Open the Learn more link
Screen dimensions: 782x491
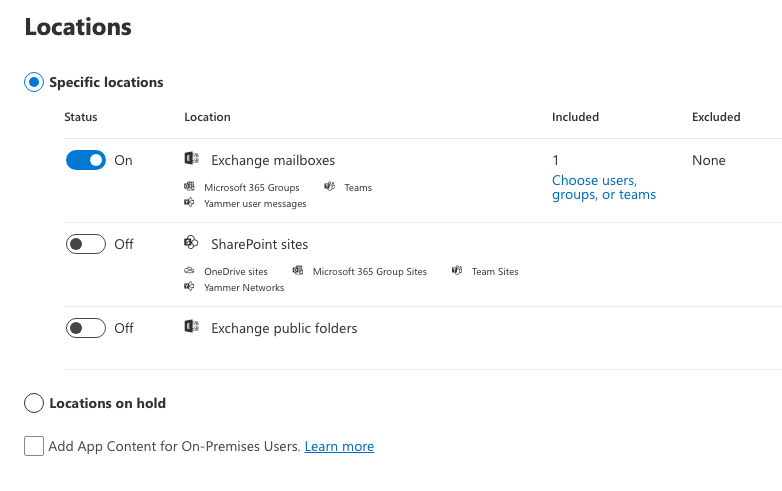tap(339, 447)
